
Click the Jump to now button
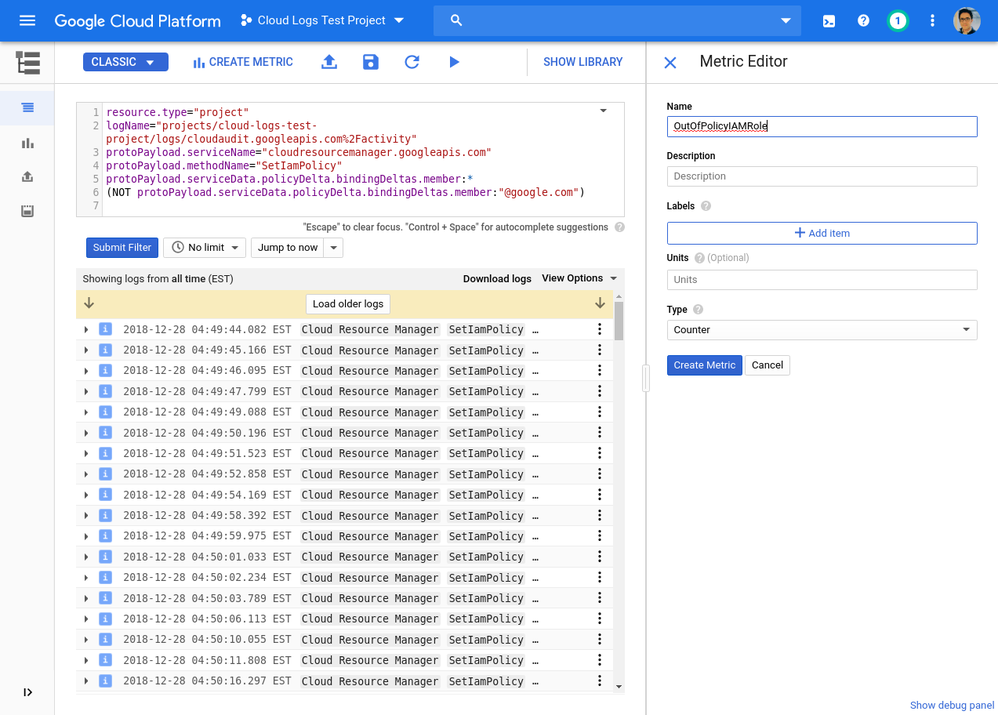click(x=288, y=248)
